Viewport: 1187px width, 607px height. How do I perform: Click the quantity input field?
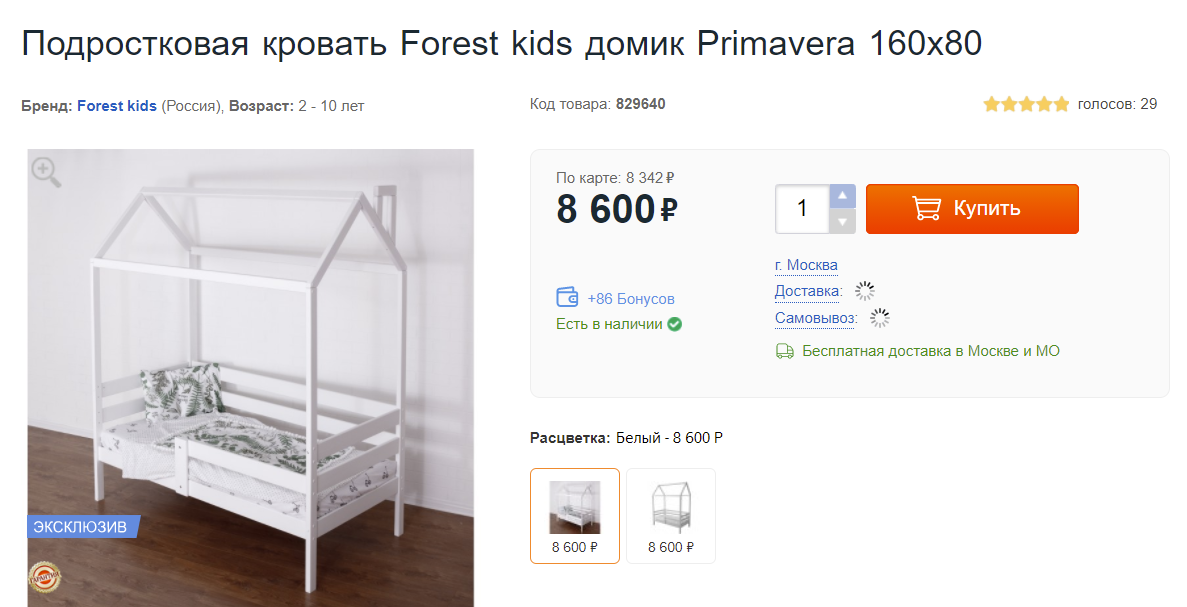(802, 209)
